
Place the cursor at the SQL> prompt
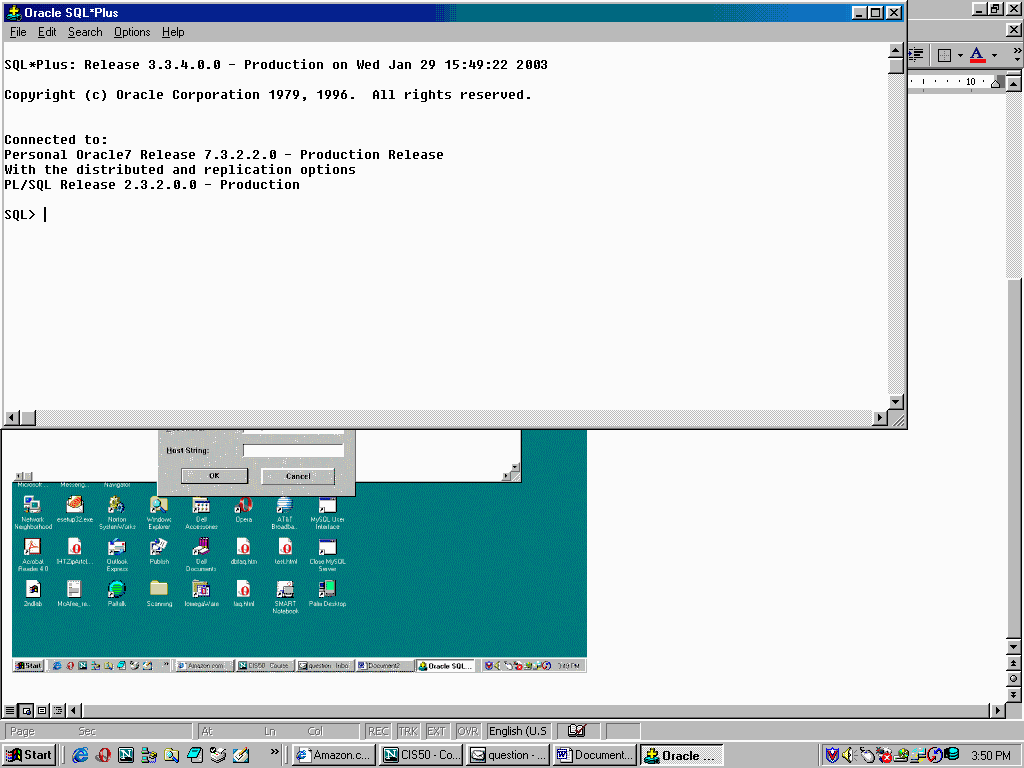click(x=45, y=215)
